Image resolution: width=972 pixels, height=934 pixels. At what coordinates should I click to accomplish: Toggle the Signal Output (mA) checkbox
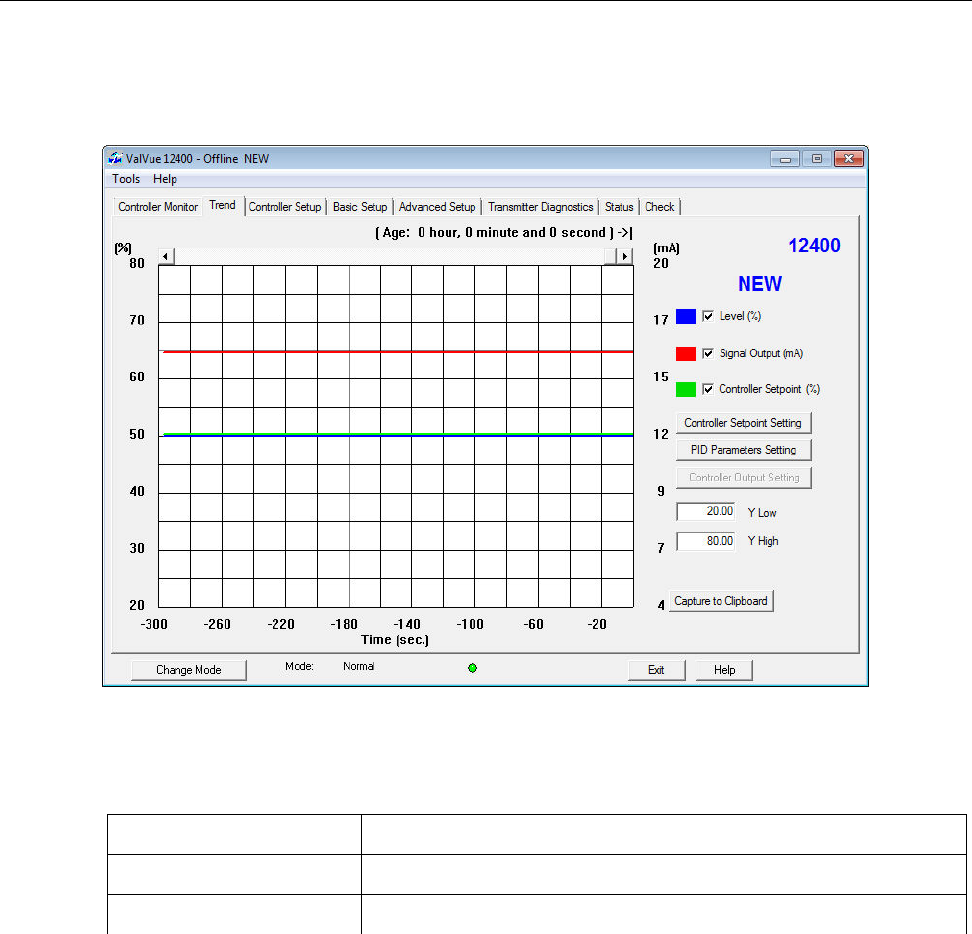pos(708,353)
